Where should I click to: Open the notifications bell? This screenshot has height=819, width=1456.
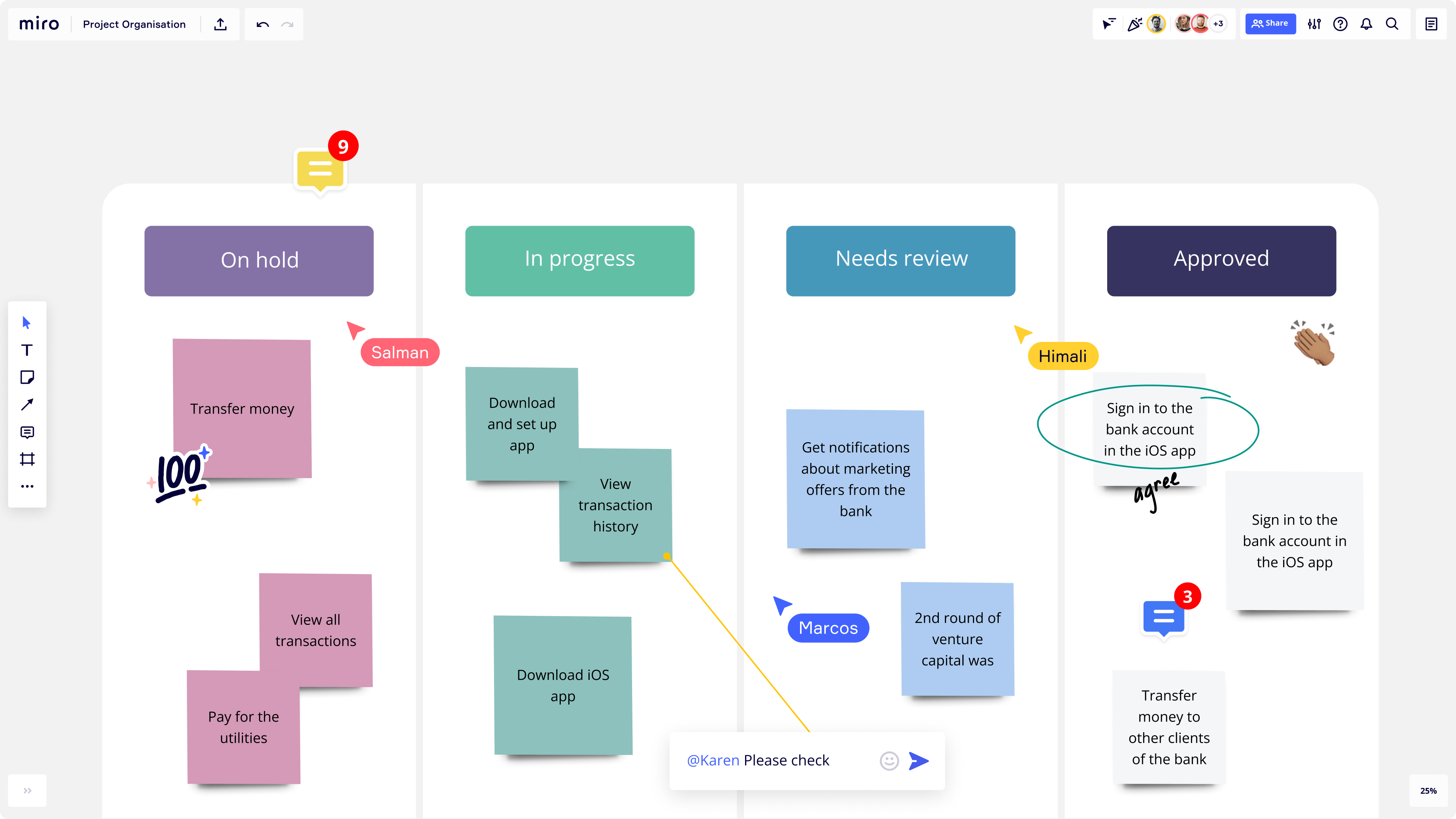(1366, 24)
